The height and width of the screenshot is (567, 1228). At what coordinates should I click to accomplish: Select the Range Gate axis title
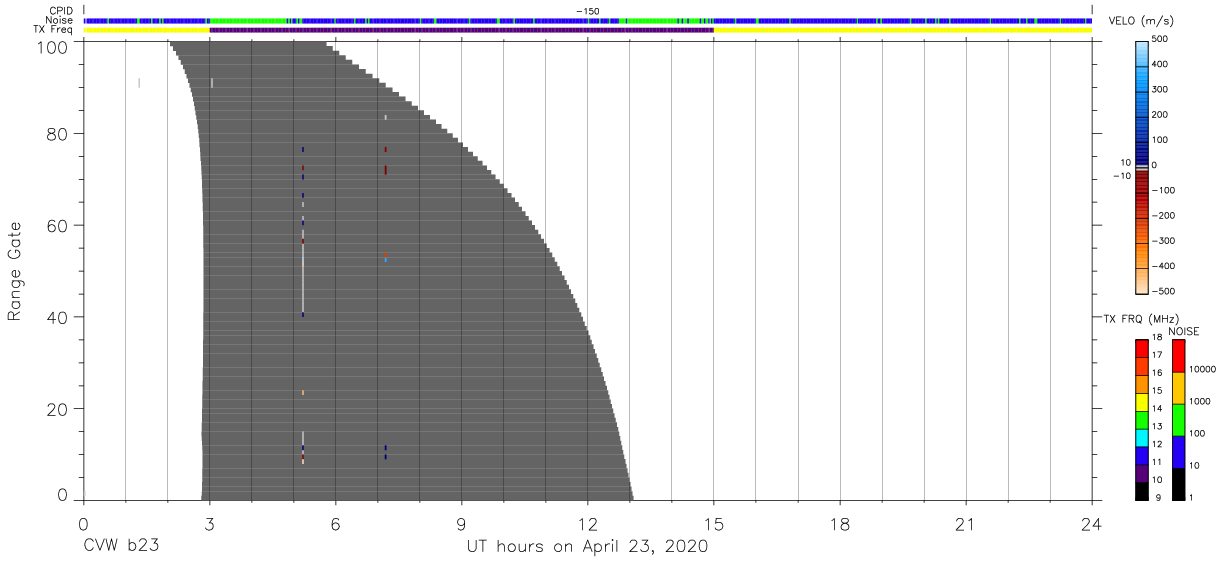(15, 270)
